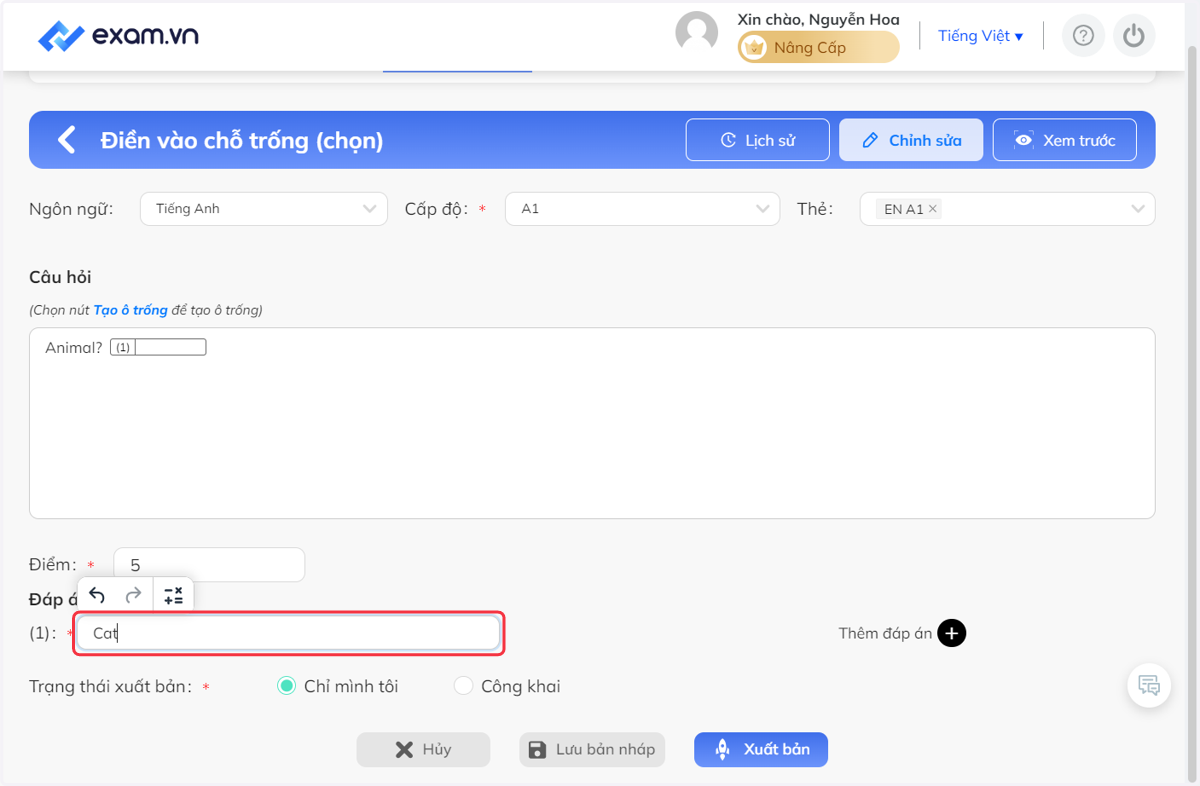The image size is (1200, 786).
Task: Click the Lưu bản nháp save draft button
Action: coord(593,750)
